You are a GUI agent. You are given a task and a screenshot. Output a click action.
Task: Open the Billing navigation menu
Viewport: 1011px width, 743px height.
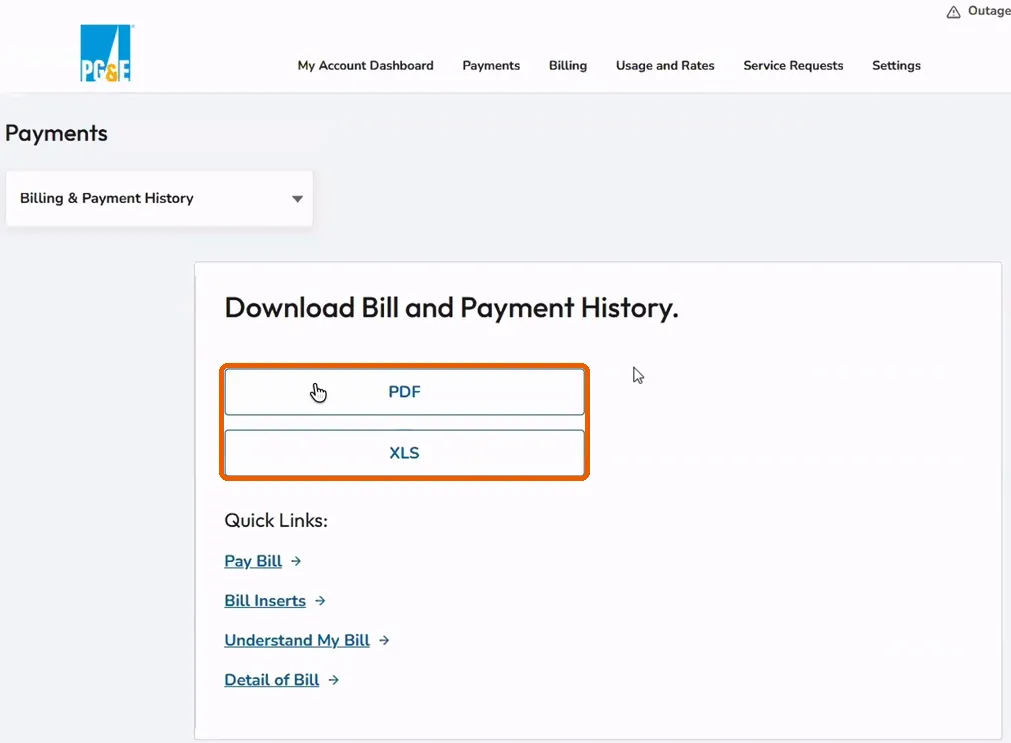click(x=567, y=65)
